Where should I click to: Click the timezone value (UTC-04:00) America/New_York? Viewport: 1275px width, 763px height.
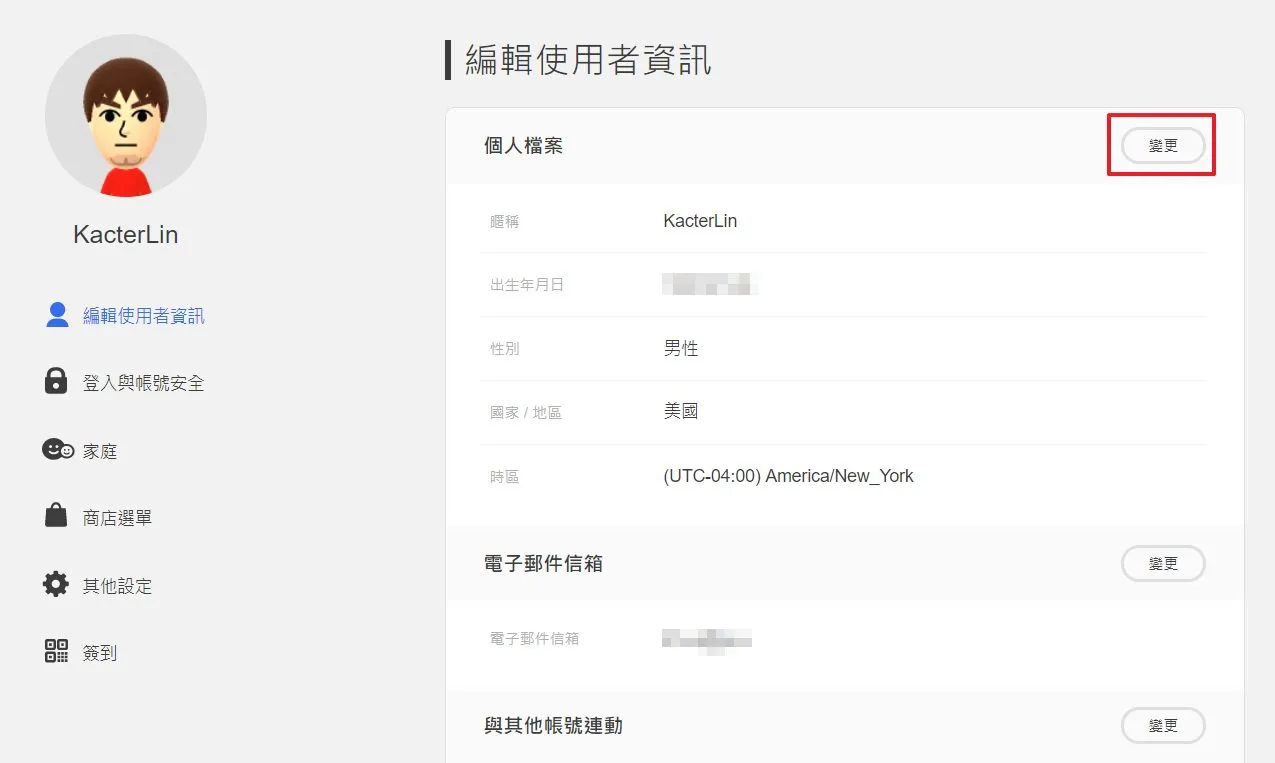[x=788, y=476]
